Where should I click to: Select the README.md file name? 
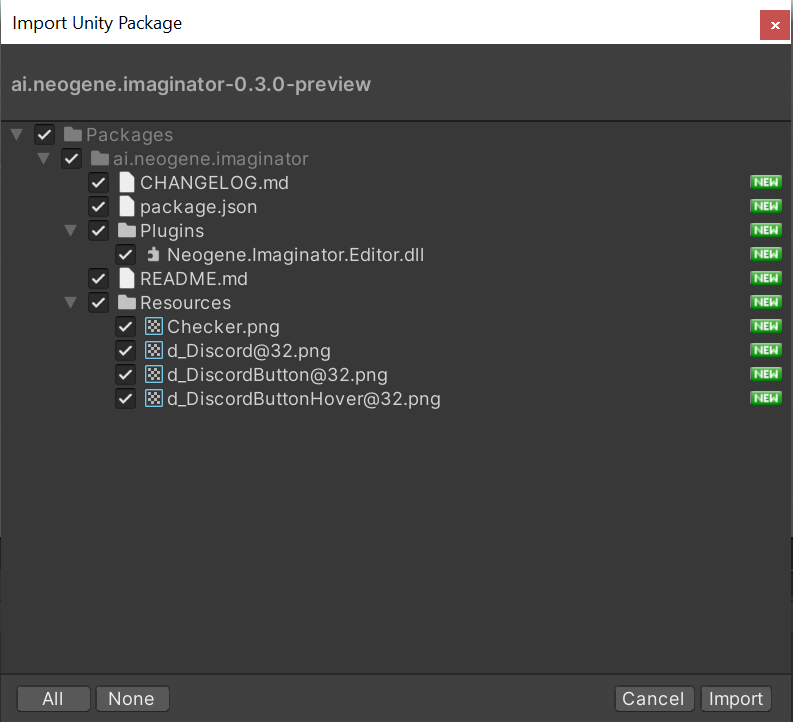[194, 279]
